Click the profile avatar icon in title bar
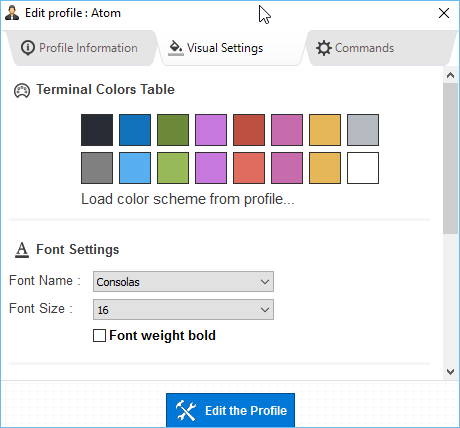The image size is (460, 428). [12, 13]
